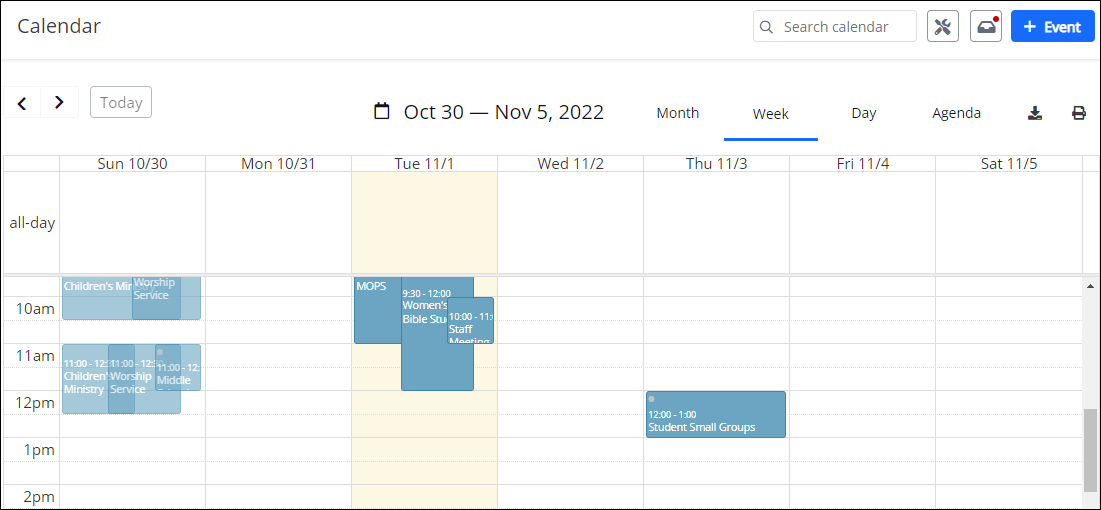The width and height of the screenshot is (1101, 510).
Task: Go to the next week arrow
Action: pyautogui.click(x=59, y=102)
